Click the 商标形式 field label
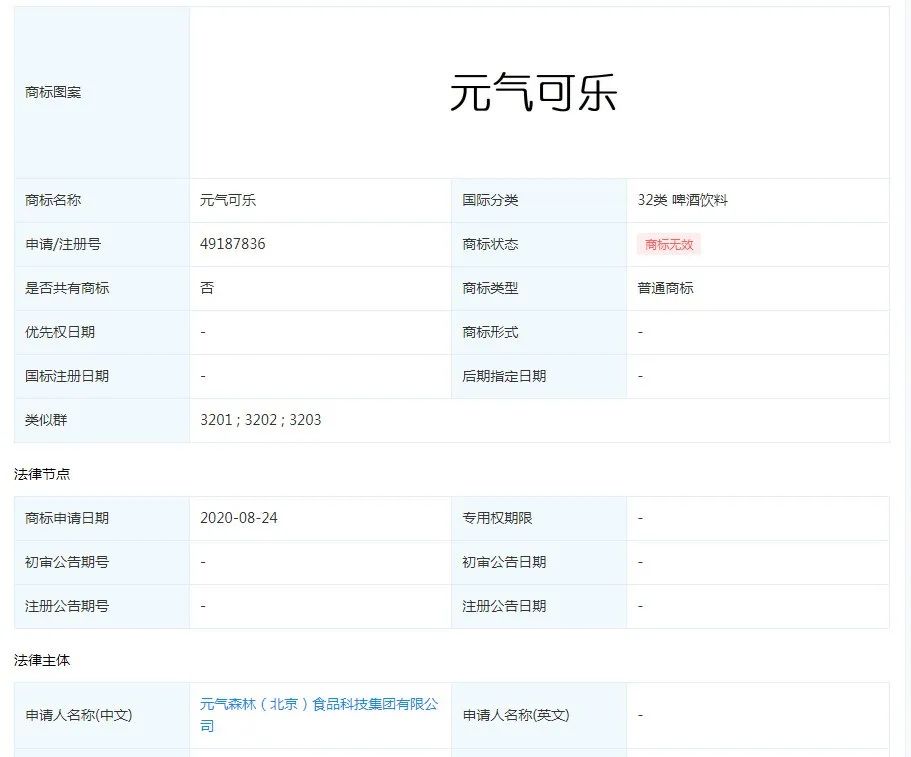The image size is (911, 757). click(490, 332)
